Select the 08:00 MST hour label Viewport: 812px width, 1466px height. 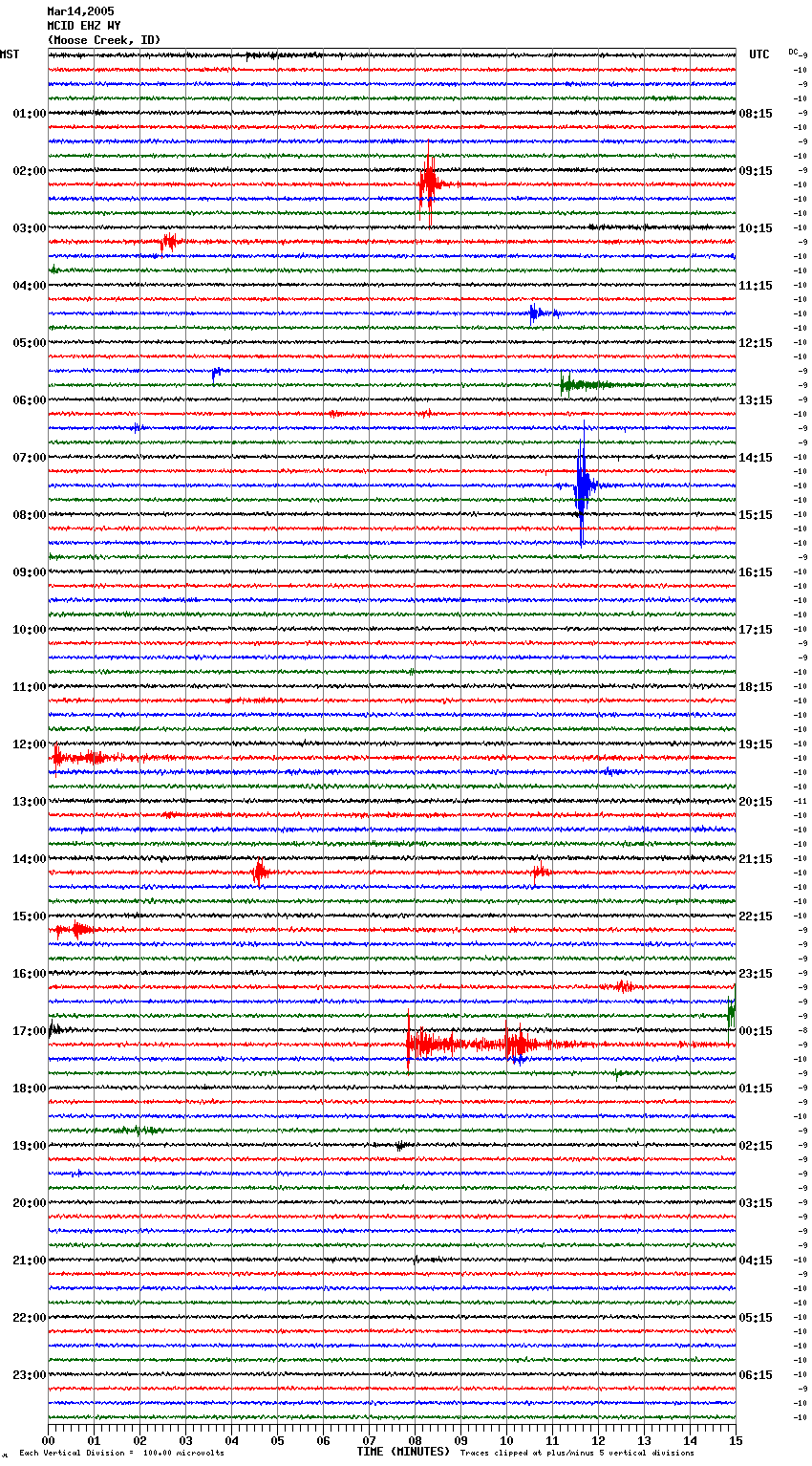[x=30, y=515]
